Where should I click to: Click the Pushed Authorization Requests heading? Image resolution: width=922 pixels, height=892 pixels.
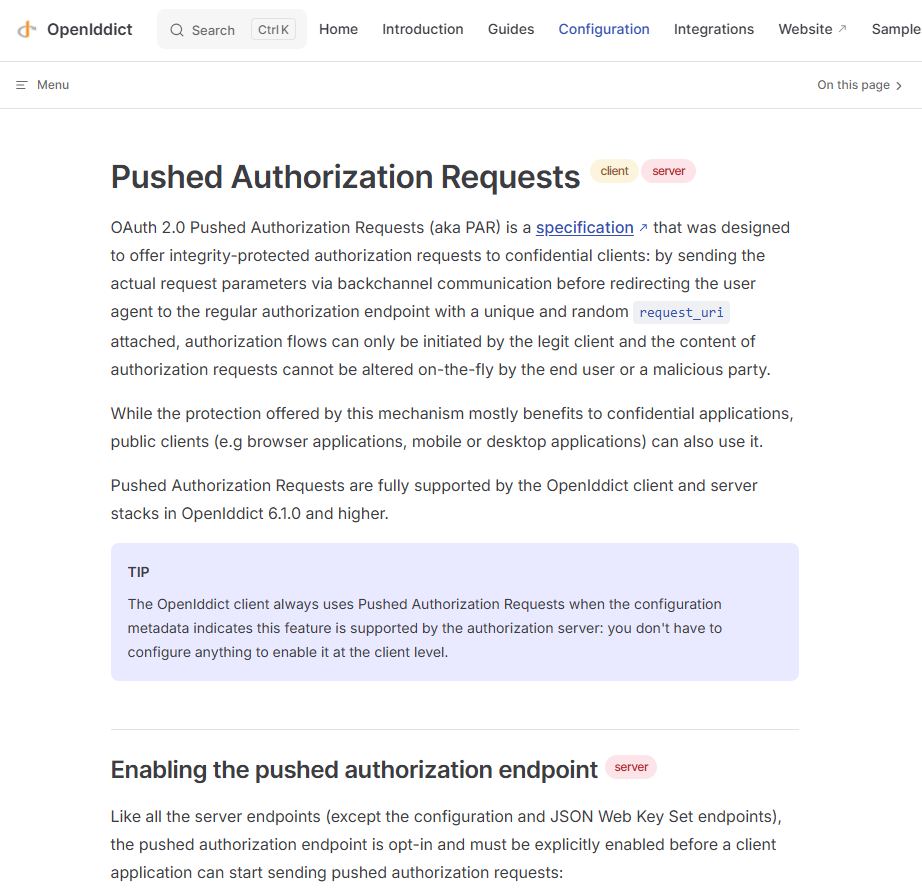pos(345,177)
